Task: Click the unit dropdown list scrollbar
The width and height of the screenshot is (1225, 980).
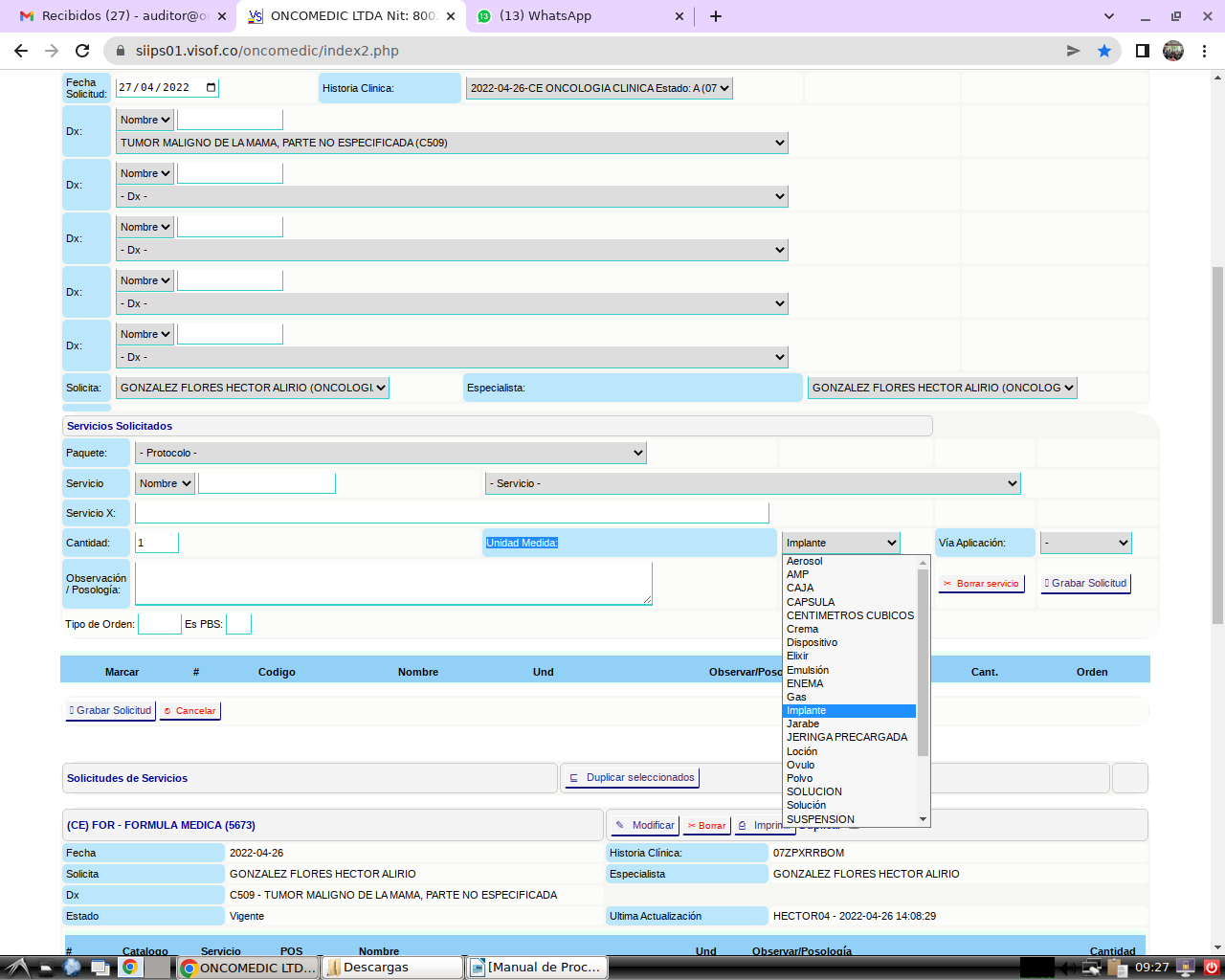Action: click(x=923, y=660)
